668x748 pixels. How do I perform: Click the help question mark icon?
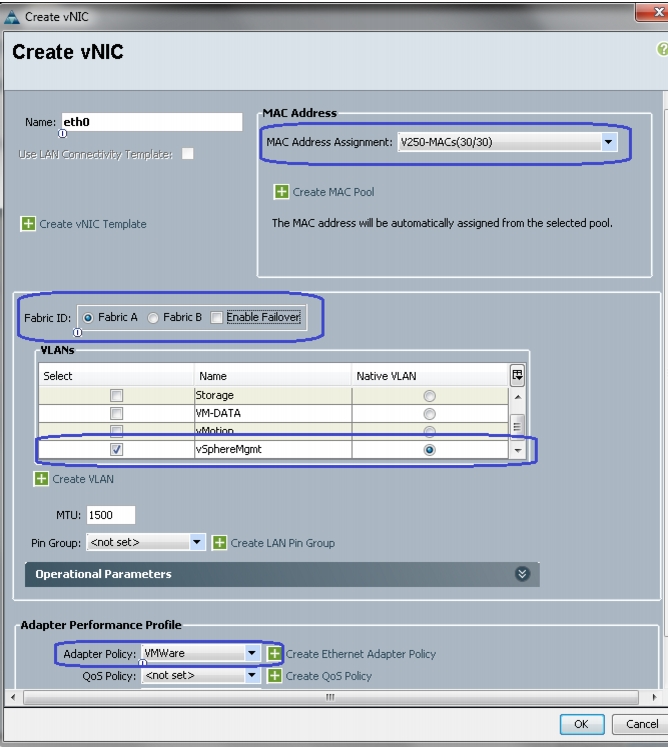[x=662, y=49]
